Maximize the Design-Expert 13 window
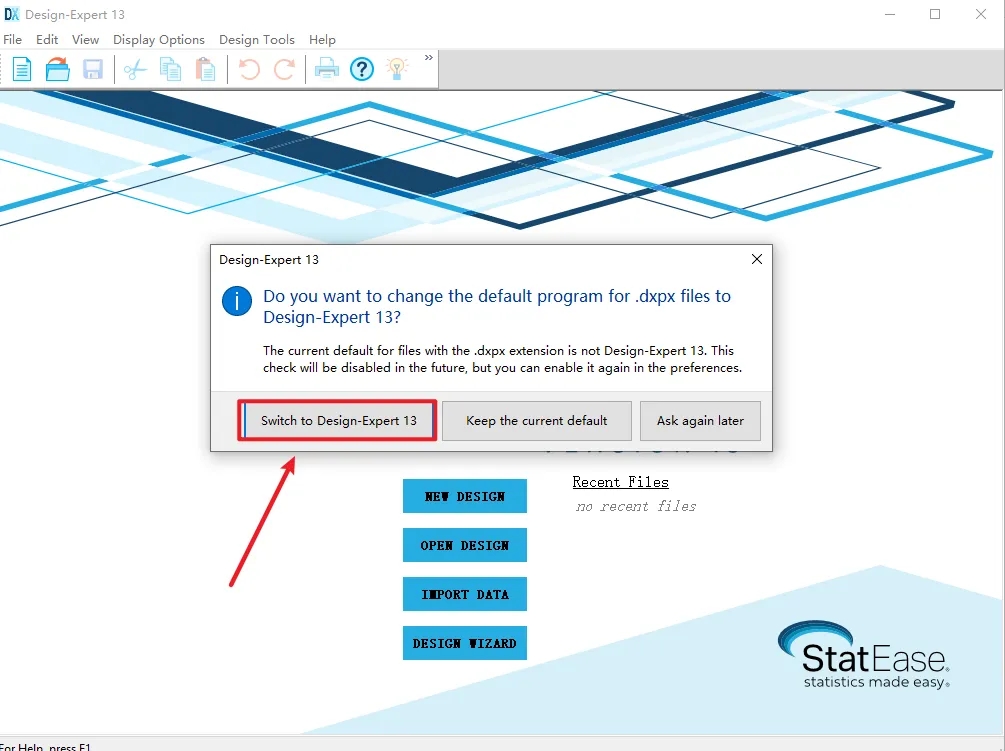Viewport: 1005px width, 751px height. (x=935, y=14)
